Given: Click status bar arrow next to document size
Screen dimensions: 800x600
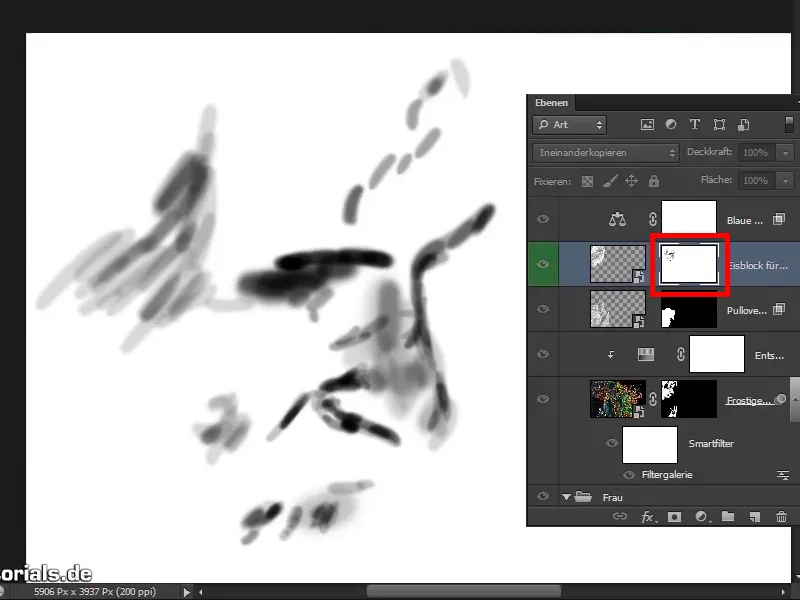Looking at the screenshot, I should 187,592.
